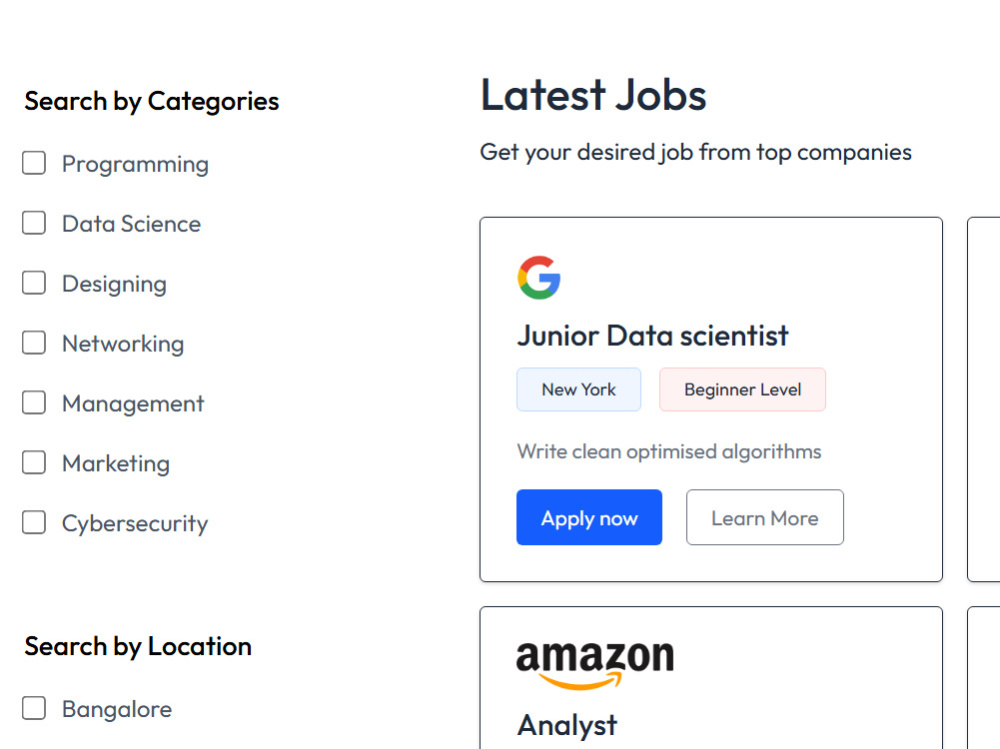Check the Bangalore location checkbox
The image size is (1000, 749).
[x=34, y=708]
